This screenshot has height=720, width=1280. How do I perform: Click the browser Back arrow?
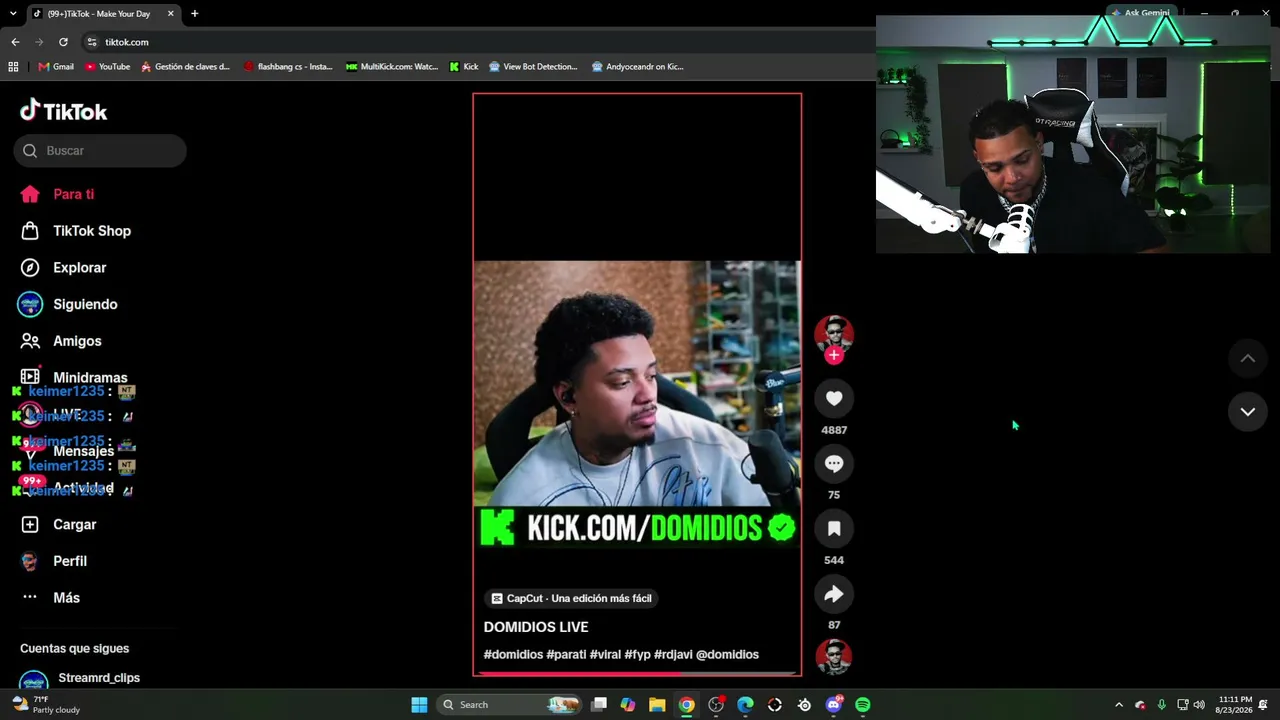15,42
